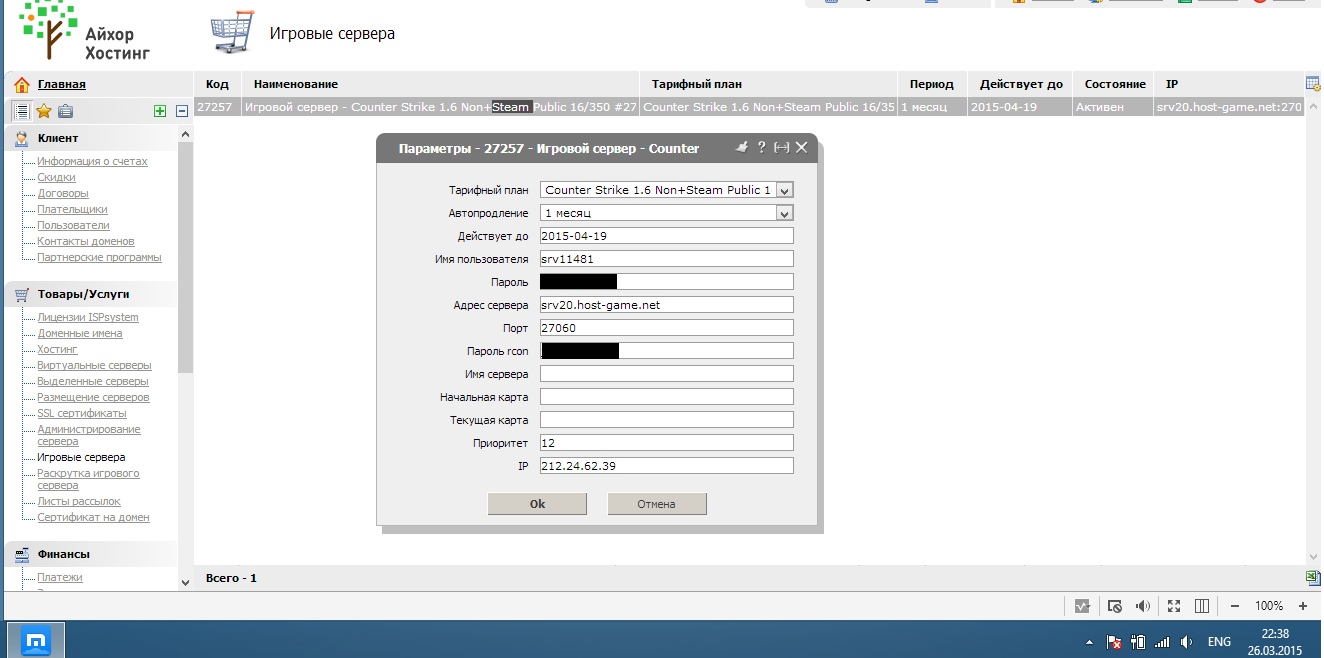Image resolution: width=1324 pixels, height=658 pixels.
Task: Click the Приоритет field
Action: tap(666, 443)
